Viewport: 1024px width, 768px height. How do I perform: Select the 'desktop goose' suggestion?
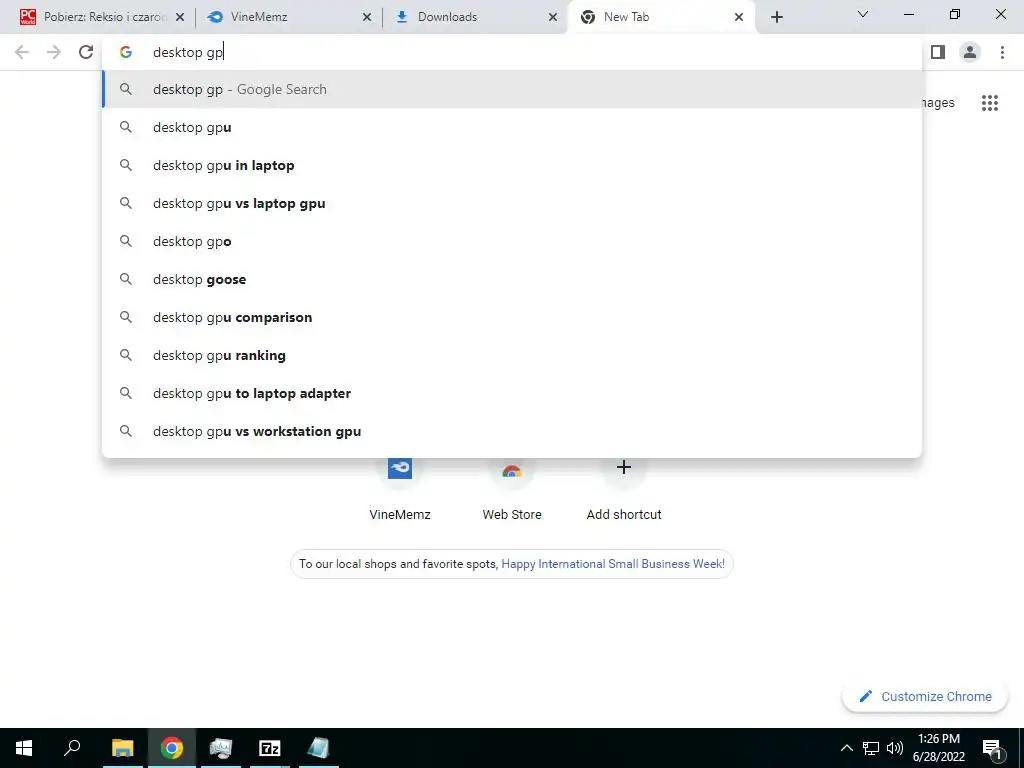(x=512, y=279)
